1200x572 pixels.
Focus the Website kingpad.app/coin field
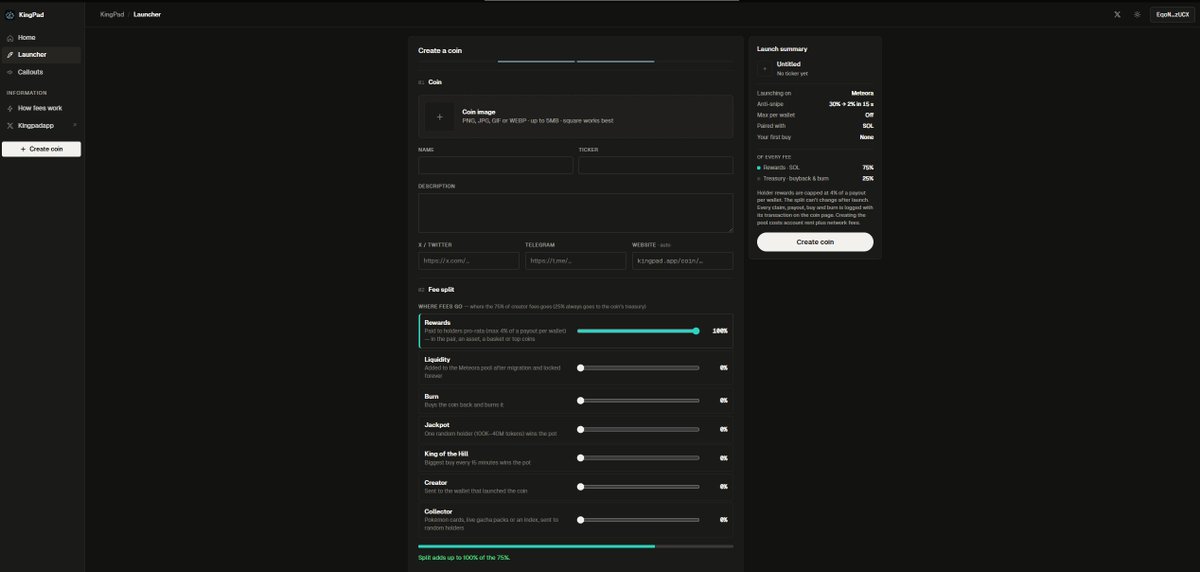[x=682, y=261]
